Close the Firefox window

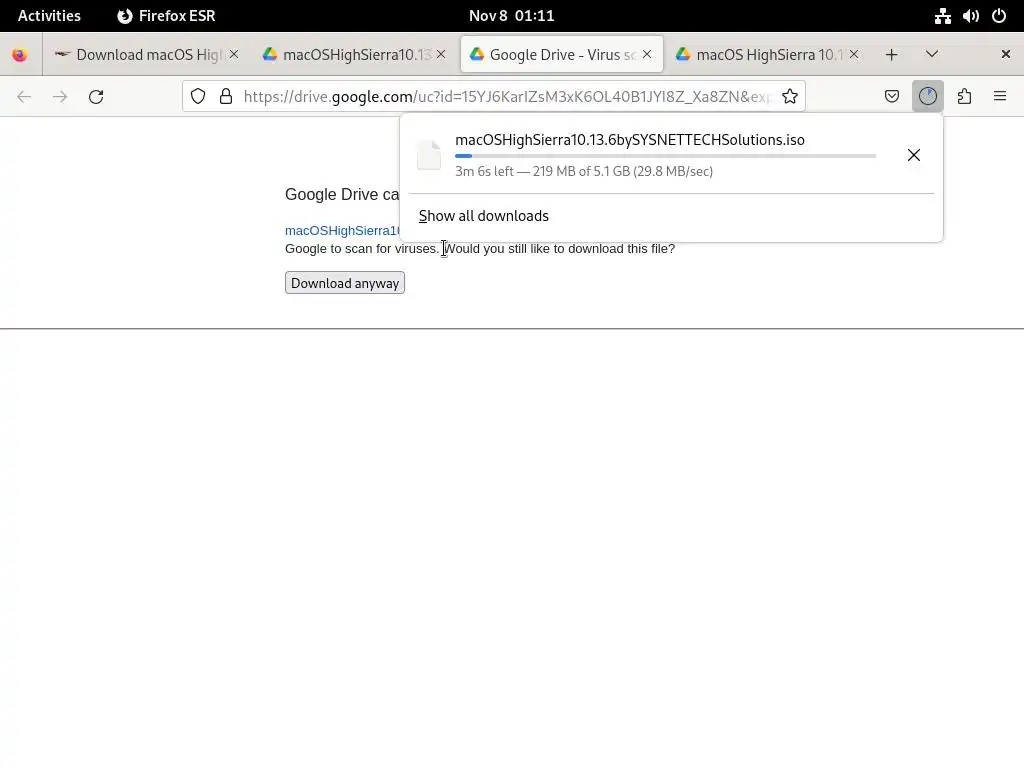[x=1006, y=54]
